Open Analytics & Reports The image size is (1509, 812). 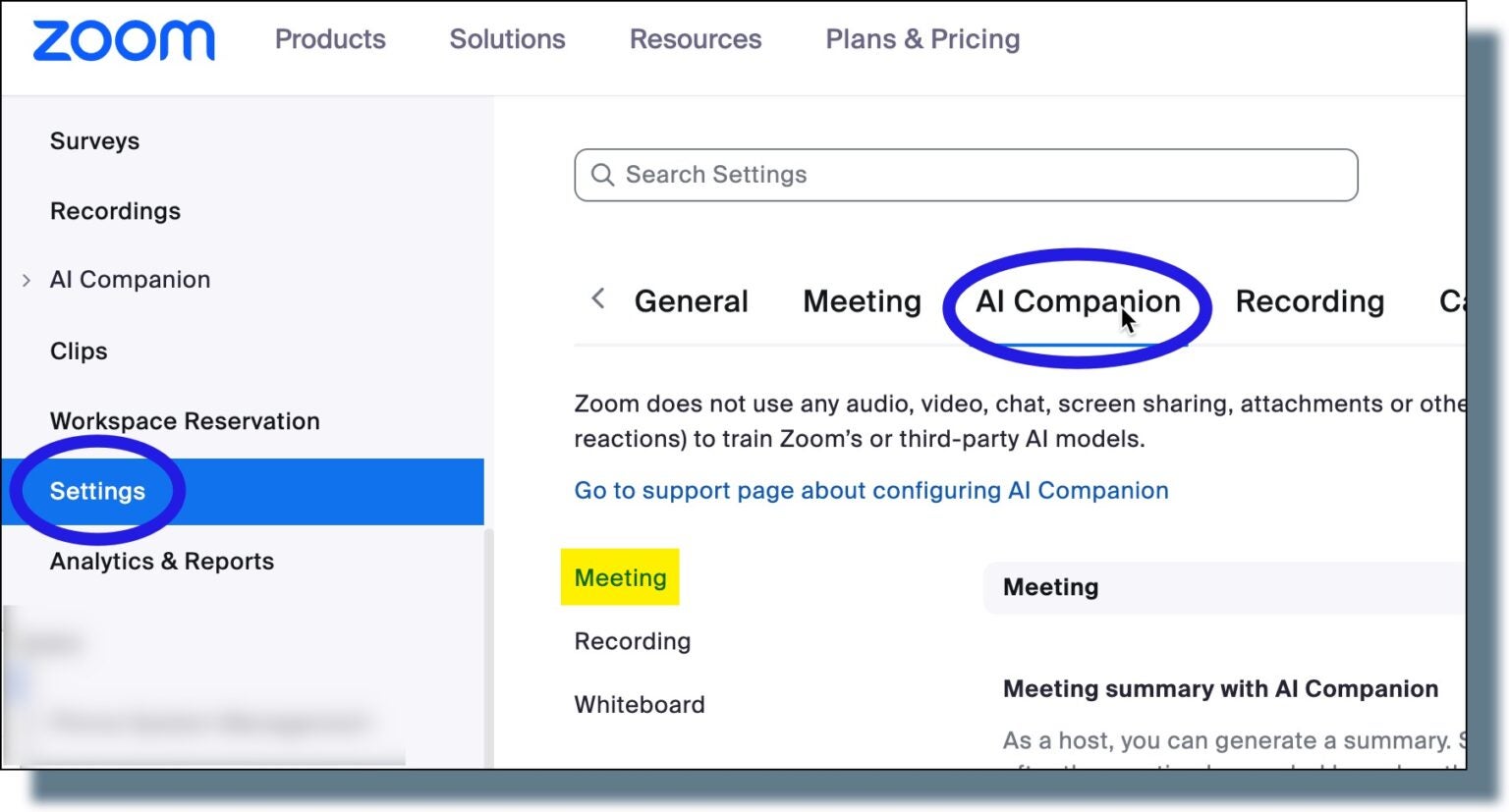162,561
